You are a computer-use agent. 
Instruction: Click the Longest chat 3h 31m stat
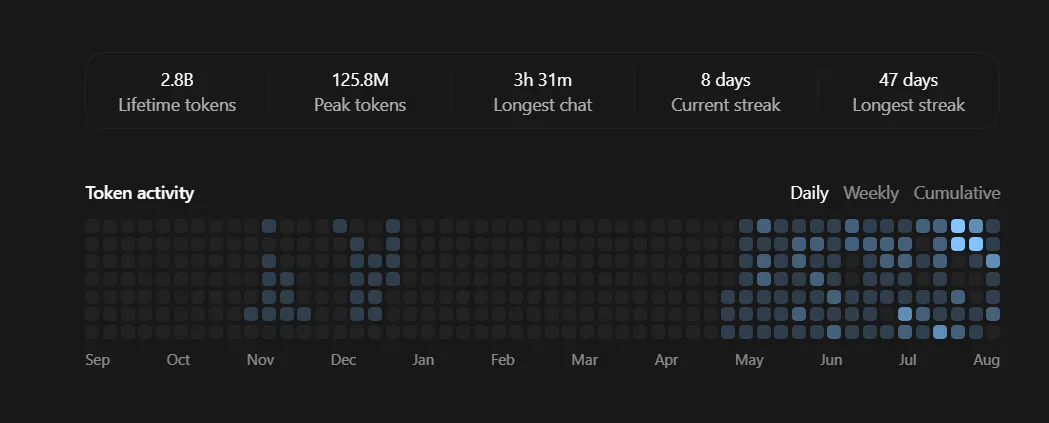coord(543,92)
